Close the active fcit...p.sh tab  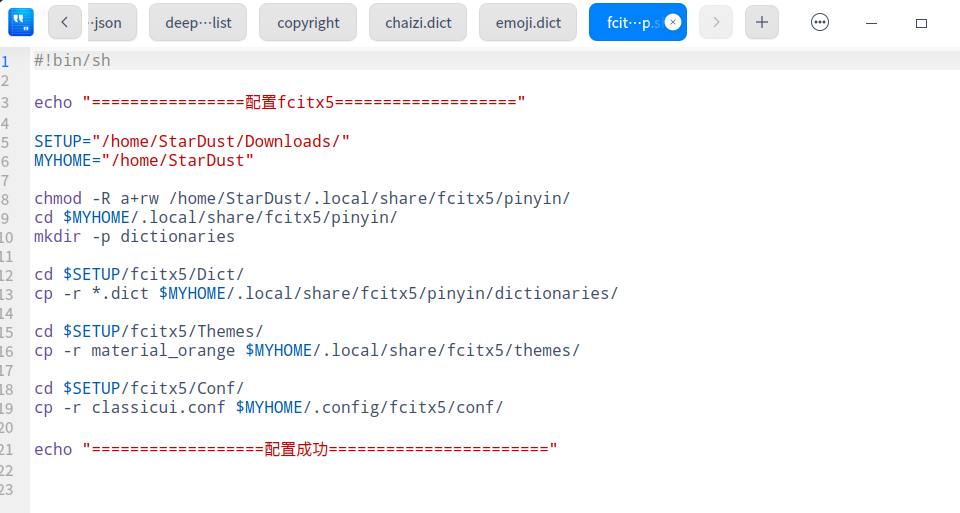click(x=673, y=23)
